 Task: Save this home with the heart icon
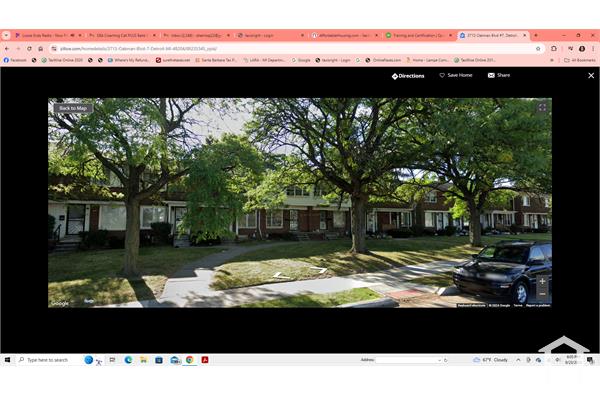pos(456,75)
